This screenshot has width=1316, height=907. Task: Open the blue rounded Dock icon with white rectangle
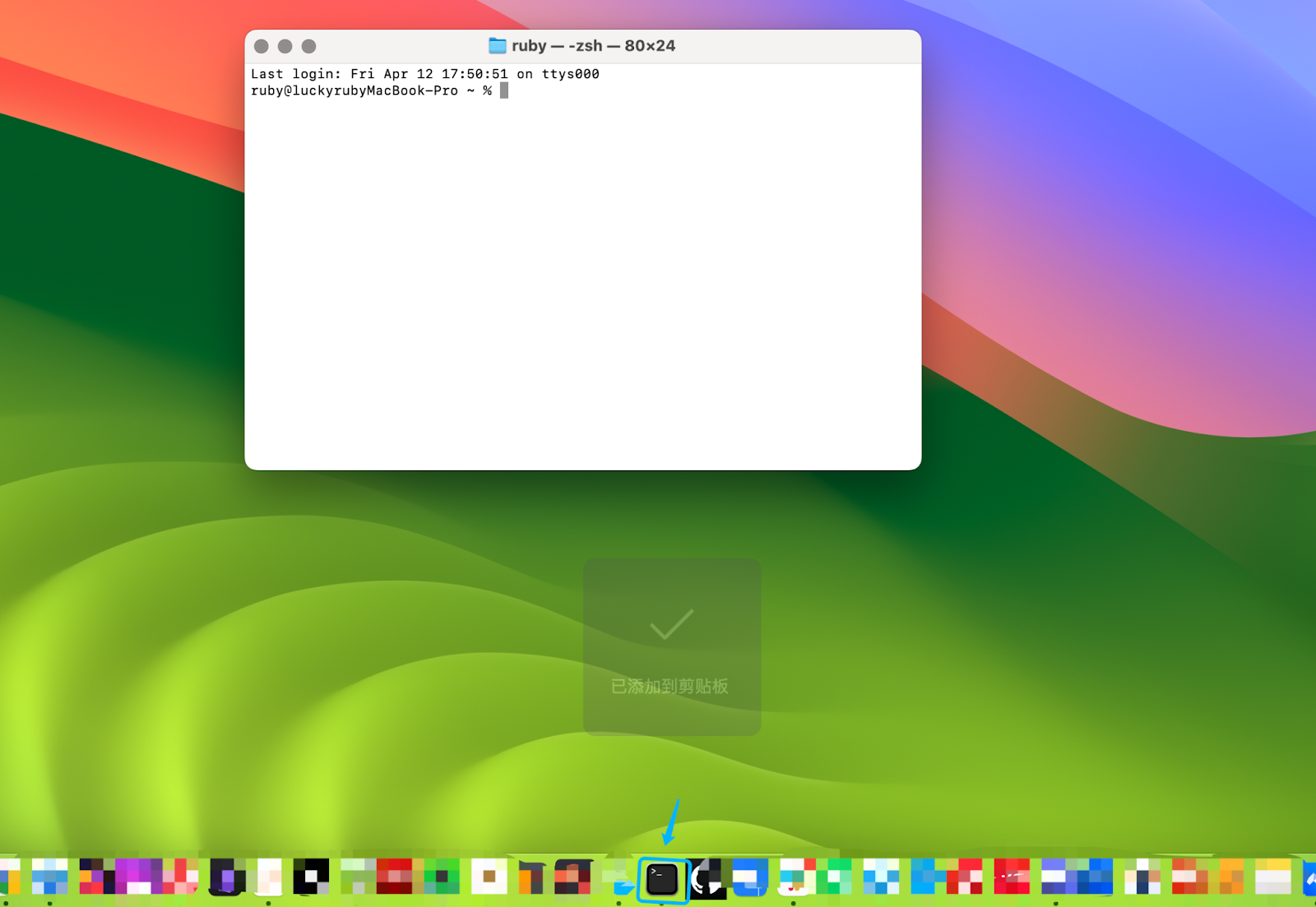coord(749,877)
